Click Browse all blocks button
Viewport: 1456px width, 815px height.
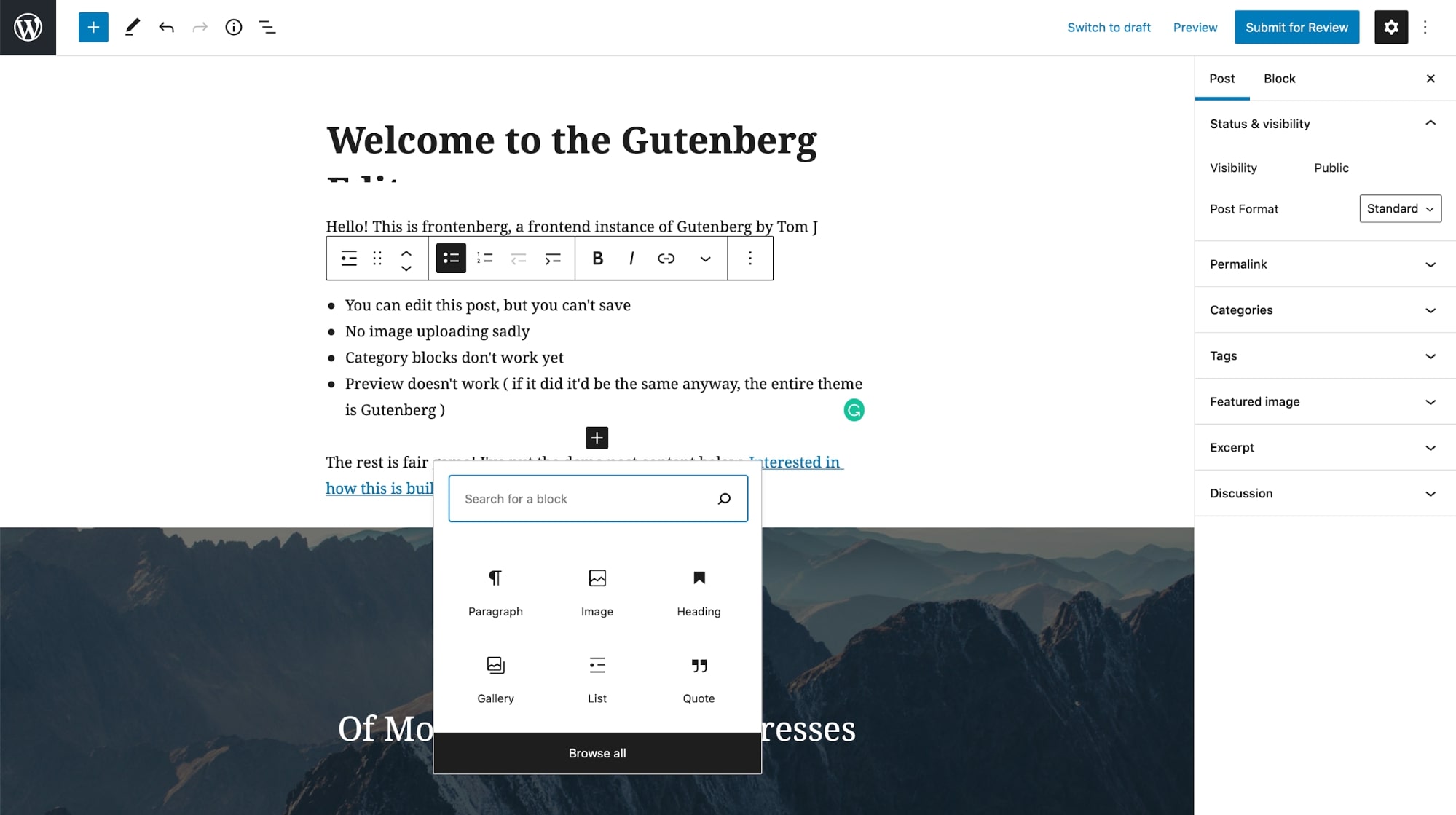click(596, 752)
